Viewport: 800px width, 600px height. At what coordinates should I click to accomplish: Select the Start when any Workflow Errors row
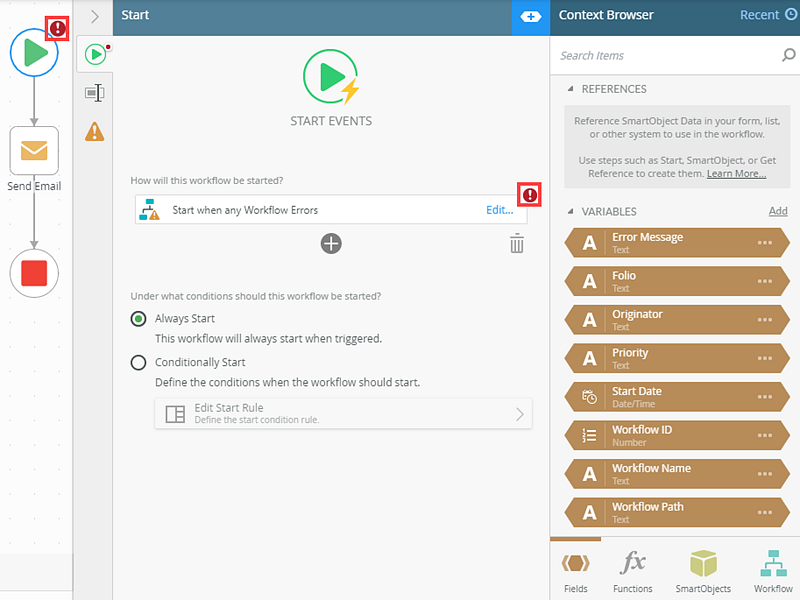pos(331,210)
